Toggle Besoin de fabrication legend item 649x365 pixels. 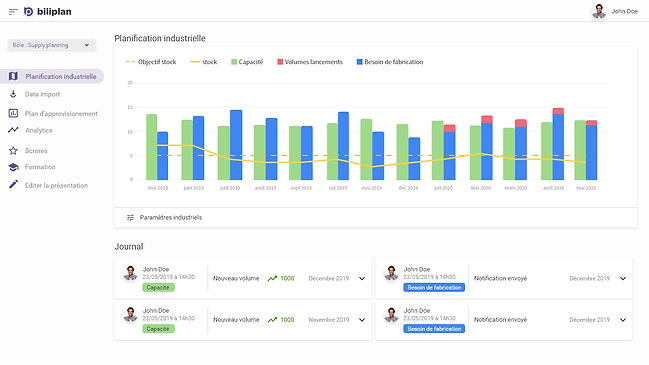[390, 62]
